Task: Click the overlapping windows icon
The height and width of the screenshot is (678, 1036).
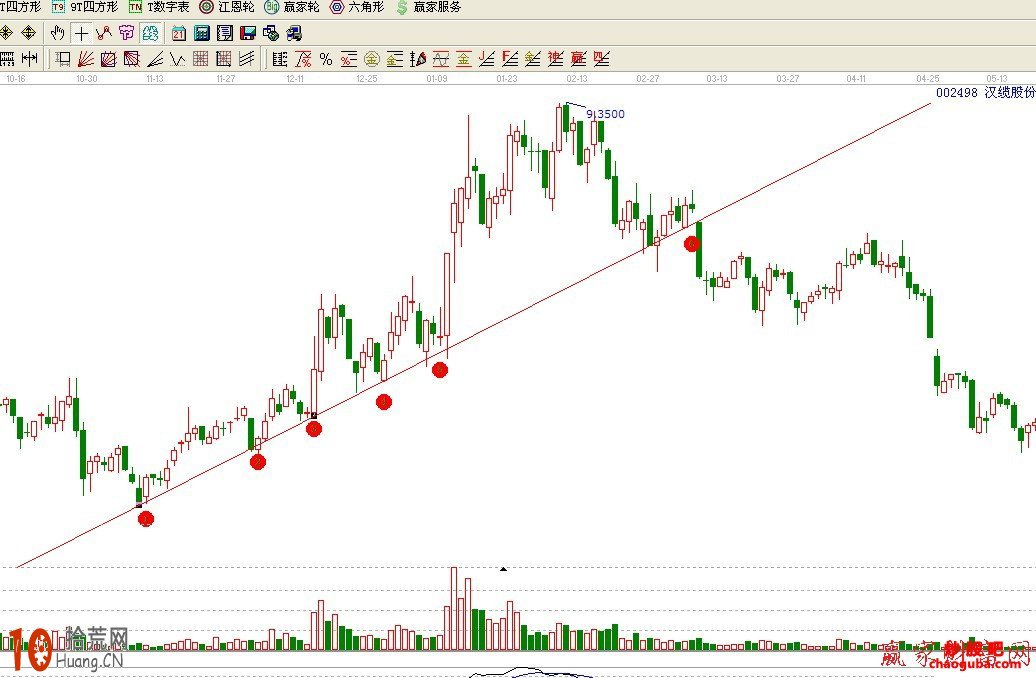Action: click(270, 33)
